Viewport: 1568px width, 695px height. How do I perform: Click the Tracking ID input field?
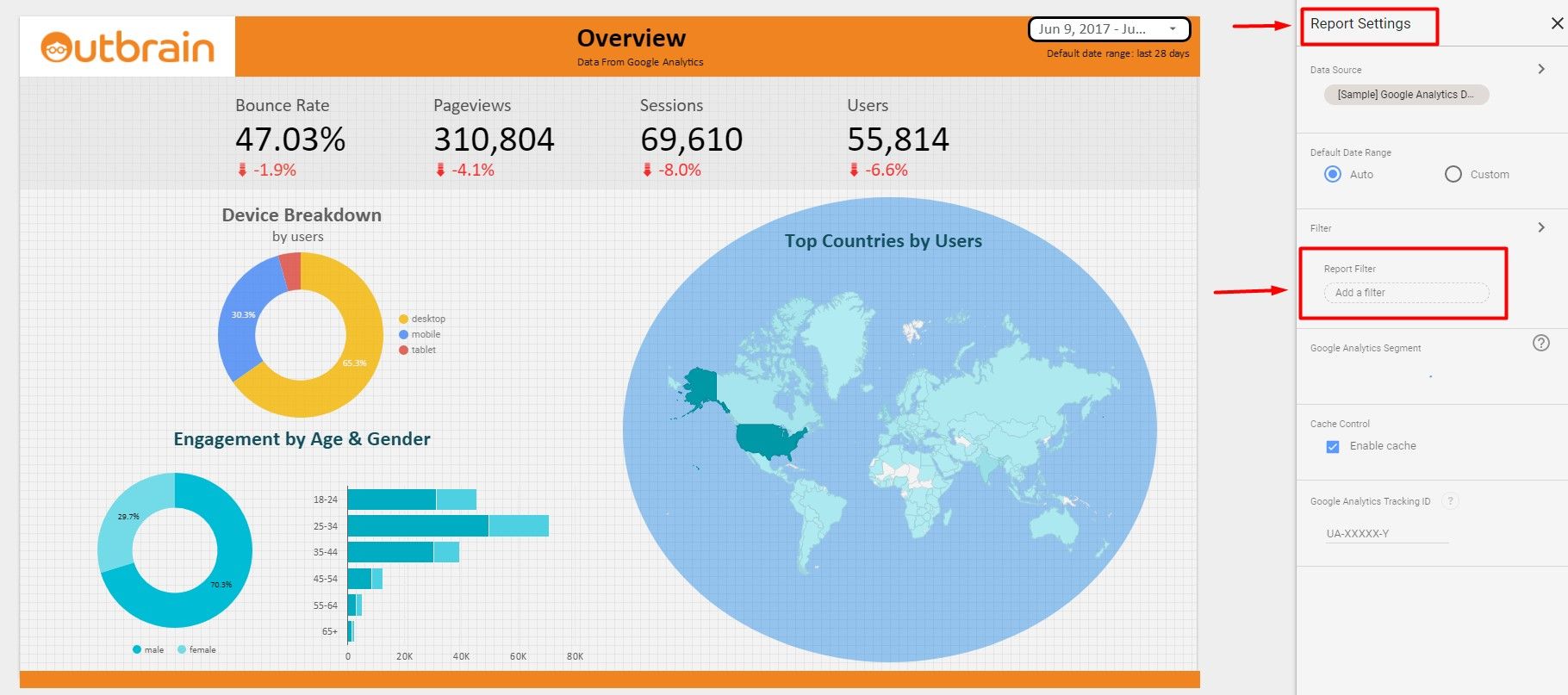coord(1386,534)
